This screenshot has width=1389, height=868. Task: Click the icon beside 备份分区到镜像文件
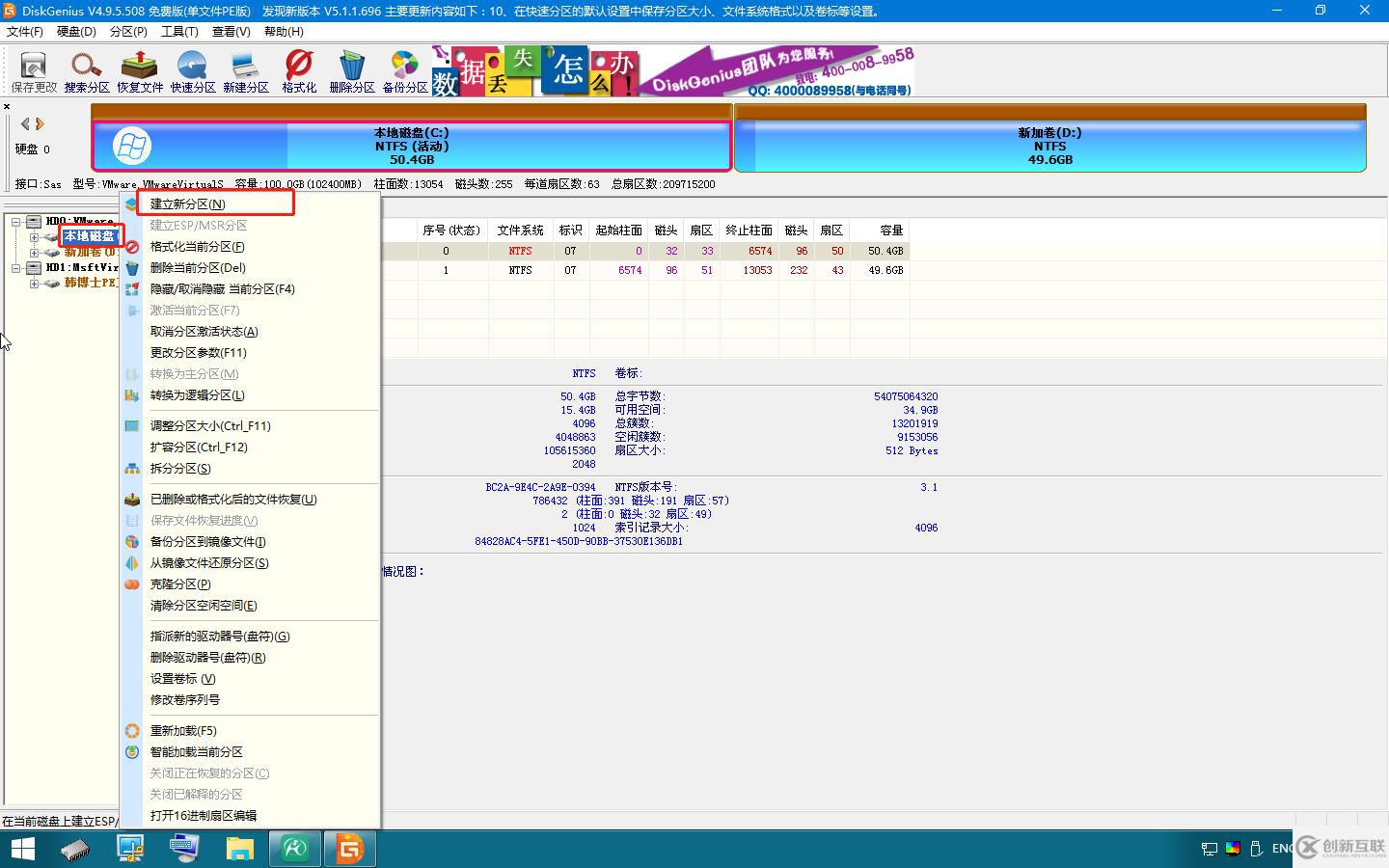(x=132, y=542)
